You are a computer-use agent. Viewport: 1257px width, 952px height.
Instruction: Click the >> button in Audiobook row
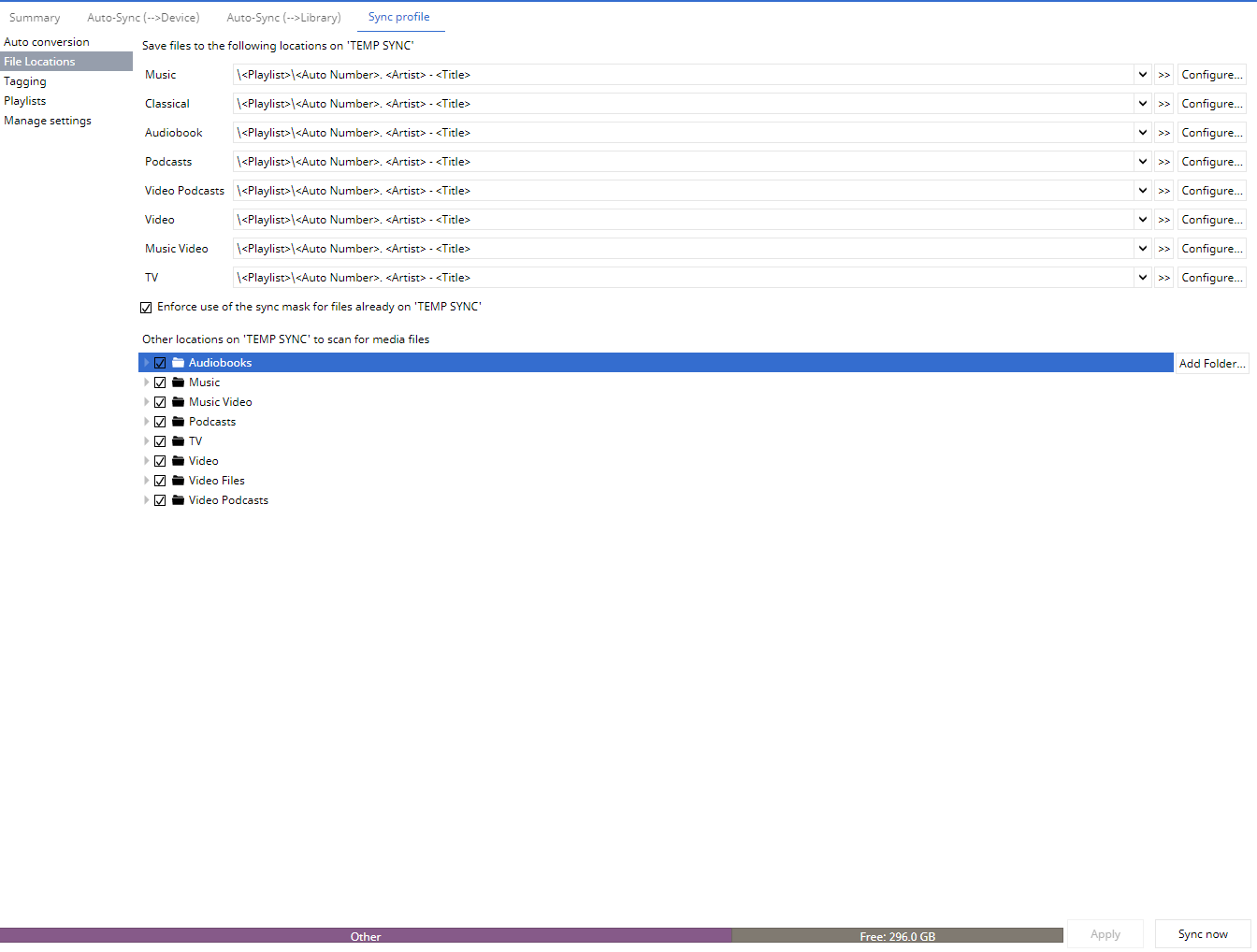click(x=1163, y=133)
